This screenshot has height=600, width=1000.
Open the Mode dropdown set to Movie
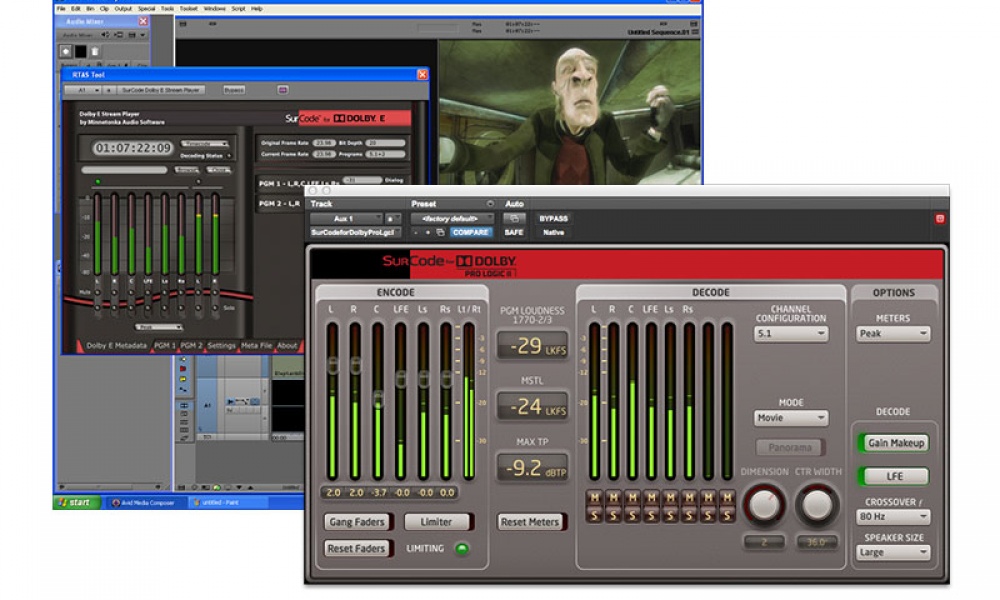pos(791,418)
